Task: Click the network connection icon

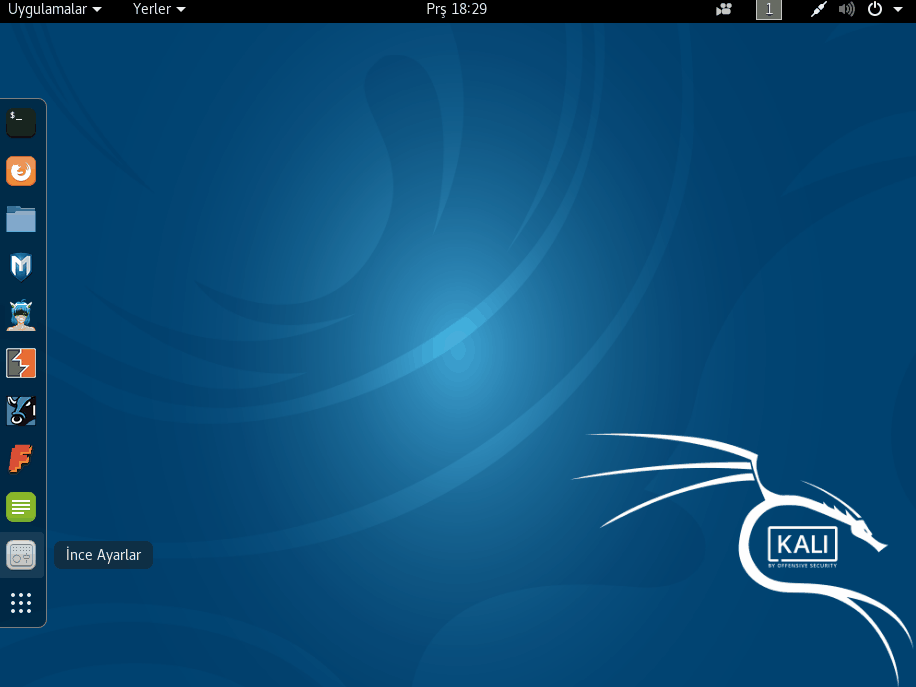Action: 818,9
